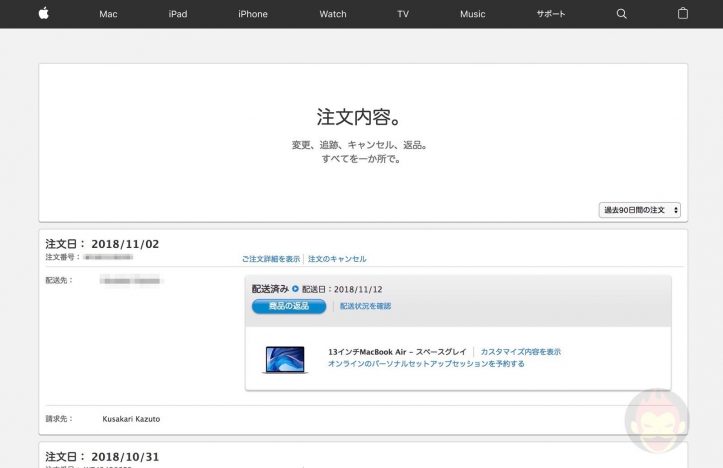723x468 pixels.
Task: Open the iPhone menu item
Action: tap(253, 14)
